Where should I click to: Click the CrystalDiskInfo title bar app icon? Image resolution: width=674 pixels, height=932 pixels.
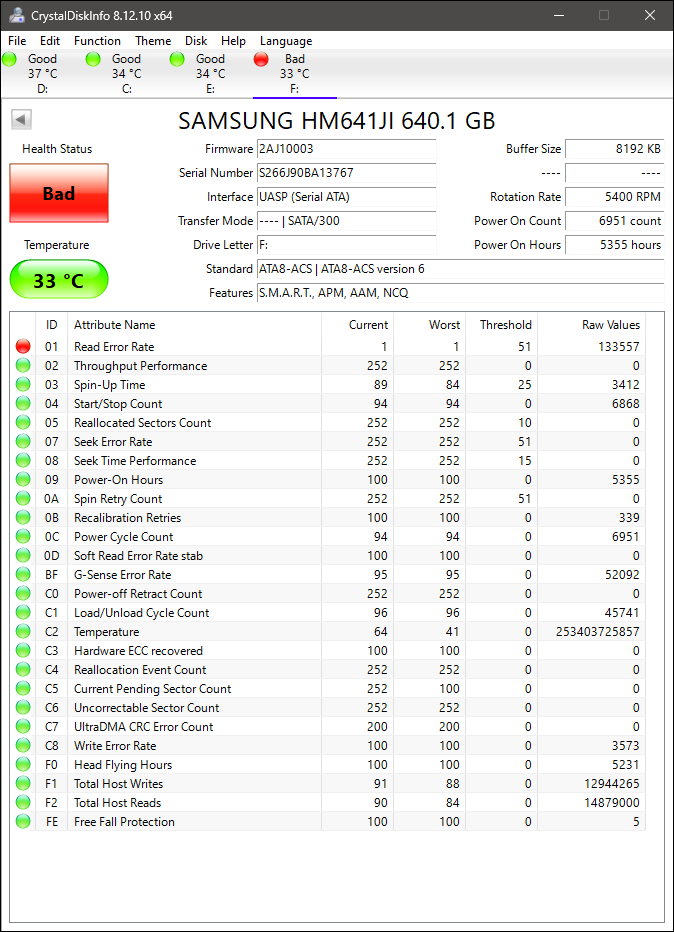(x=15, y=15)
